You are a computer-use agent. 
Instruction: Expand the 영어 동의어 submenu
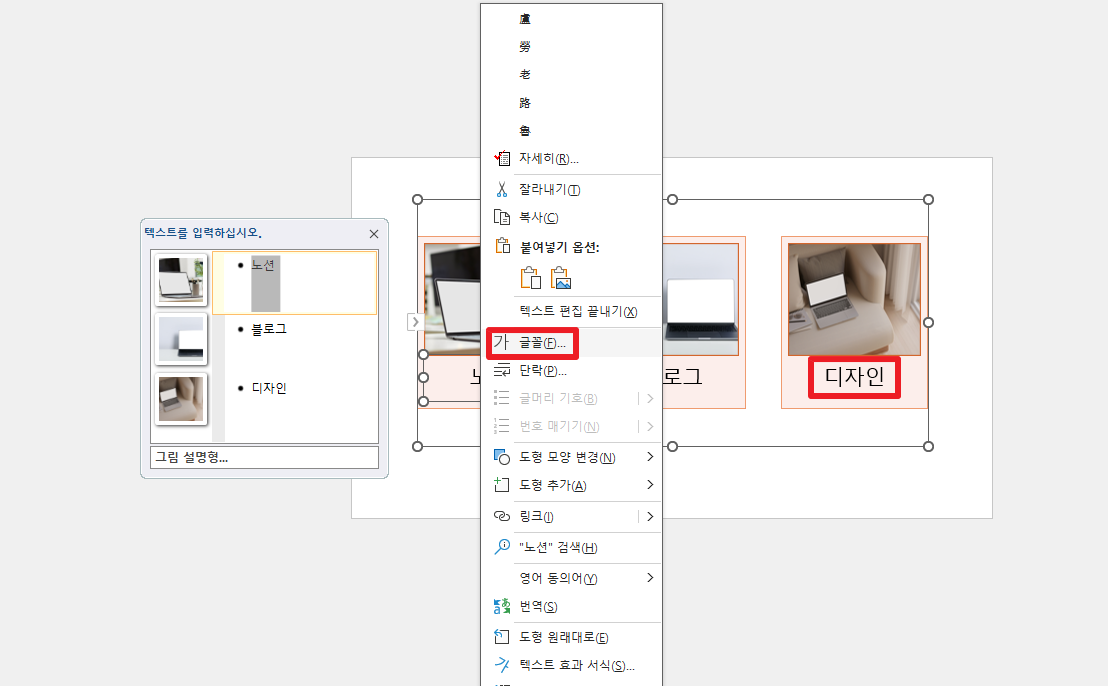point(648,577)
